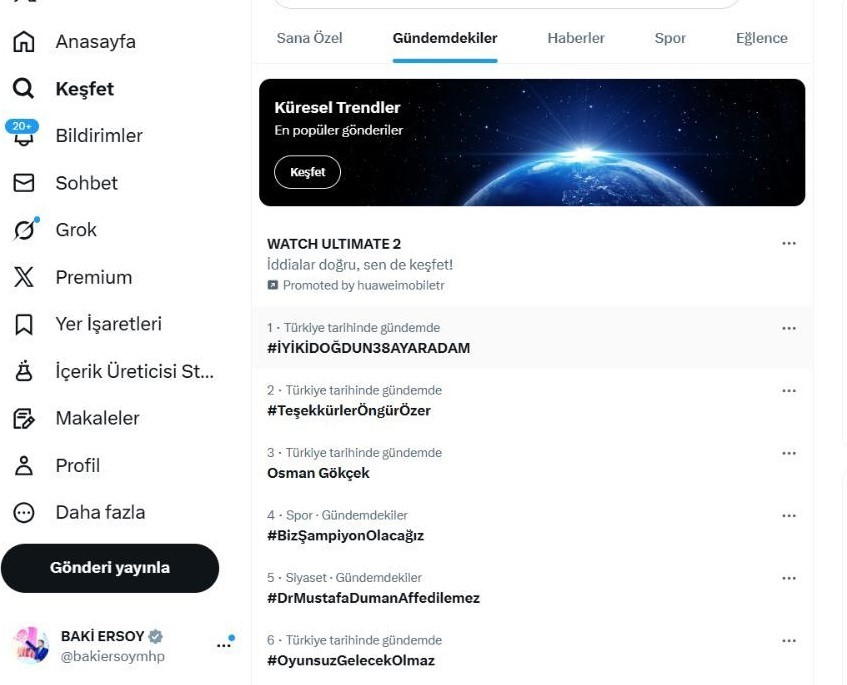Open account menu dots beside BAKİ ERSOY
Viewport: 847px width, 685px height.
(224, 645)
